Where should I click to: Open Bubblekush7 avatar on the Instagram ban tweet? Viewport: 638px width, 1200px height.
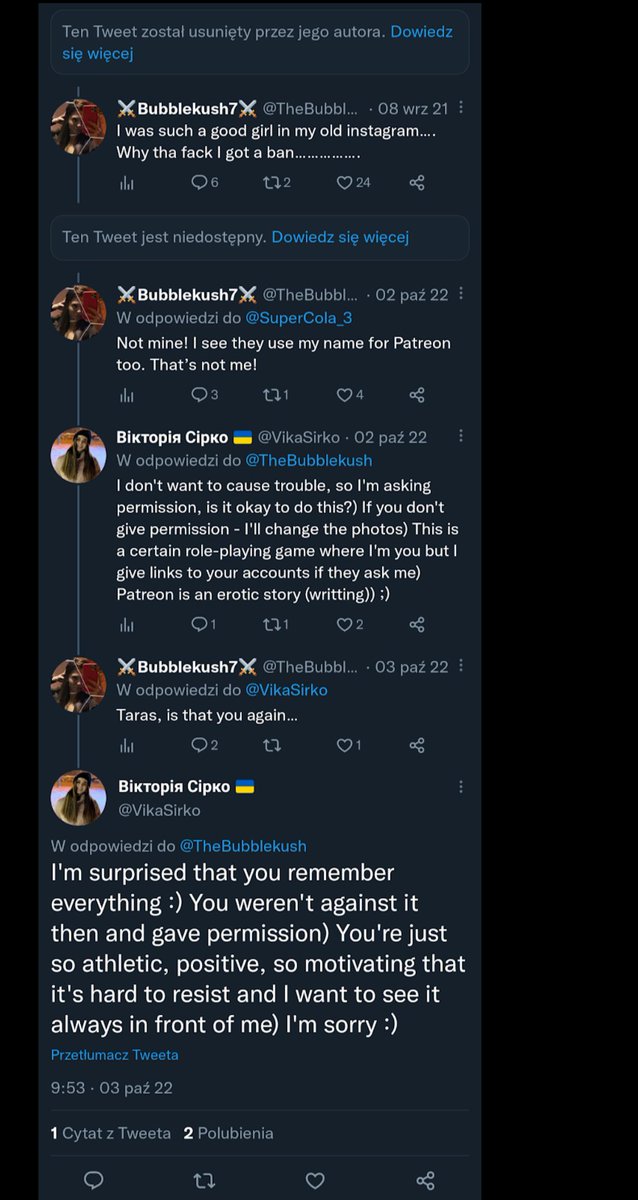click(79, 126)
